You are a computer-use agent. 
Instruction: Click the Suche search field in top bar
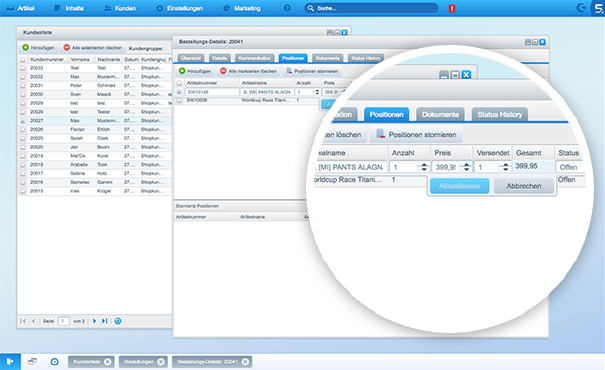(x=371, y=8)
